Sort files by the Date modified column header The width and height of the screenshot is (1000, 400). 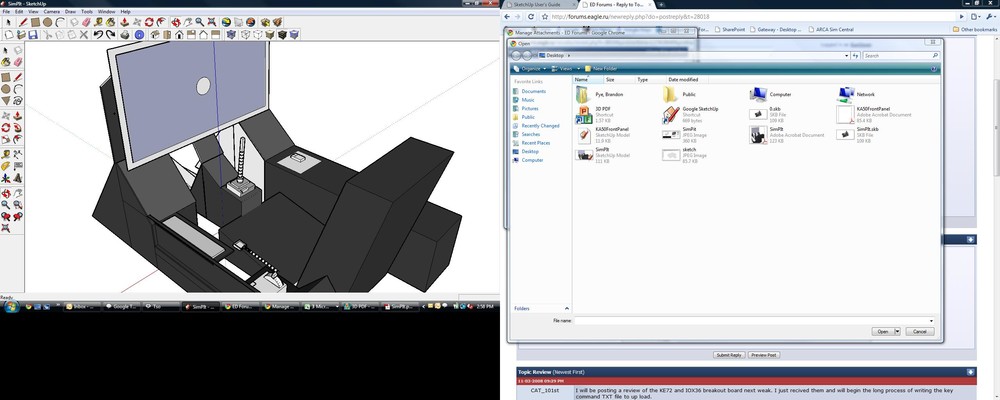click(x=686, y=80)
